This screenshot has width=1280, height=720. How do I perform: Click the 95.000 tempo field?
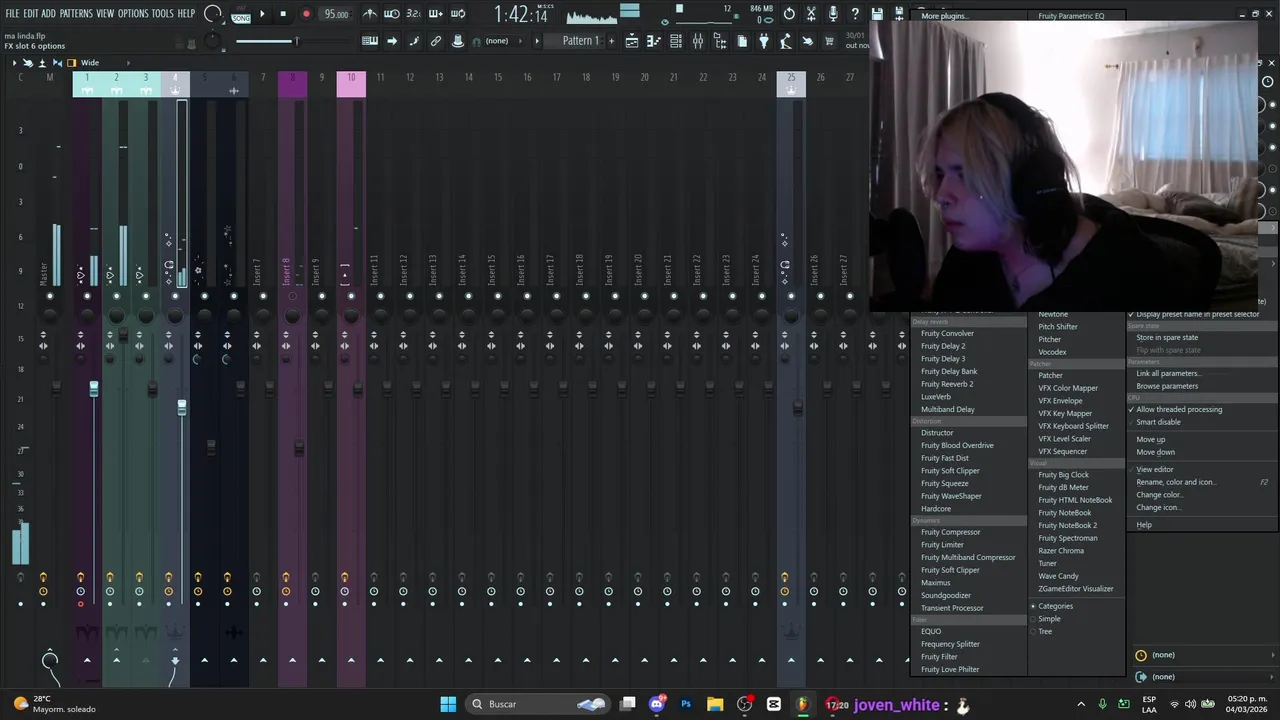click(337, 14)
